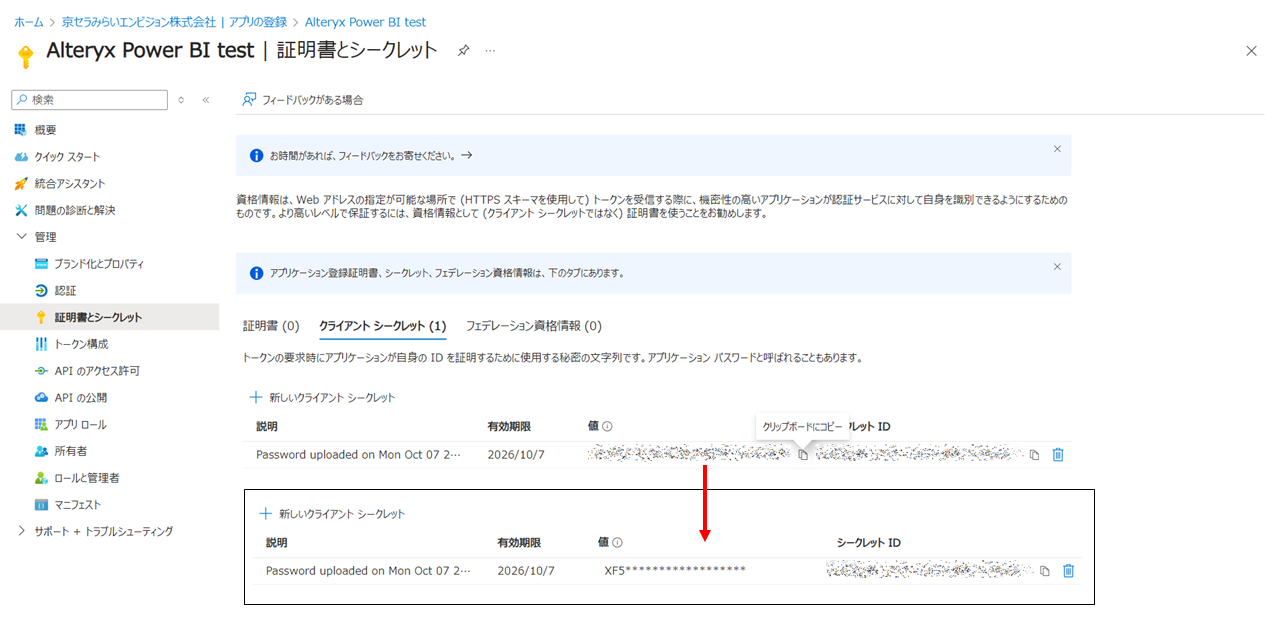This screenshot has width=1280, height=617.
Task: Open クイック スタート in the sidebar
Action: click(x=67, y=157)
